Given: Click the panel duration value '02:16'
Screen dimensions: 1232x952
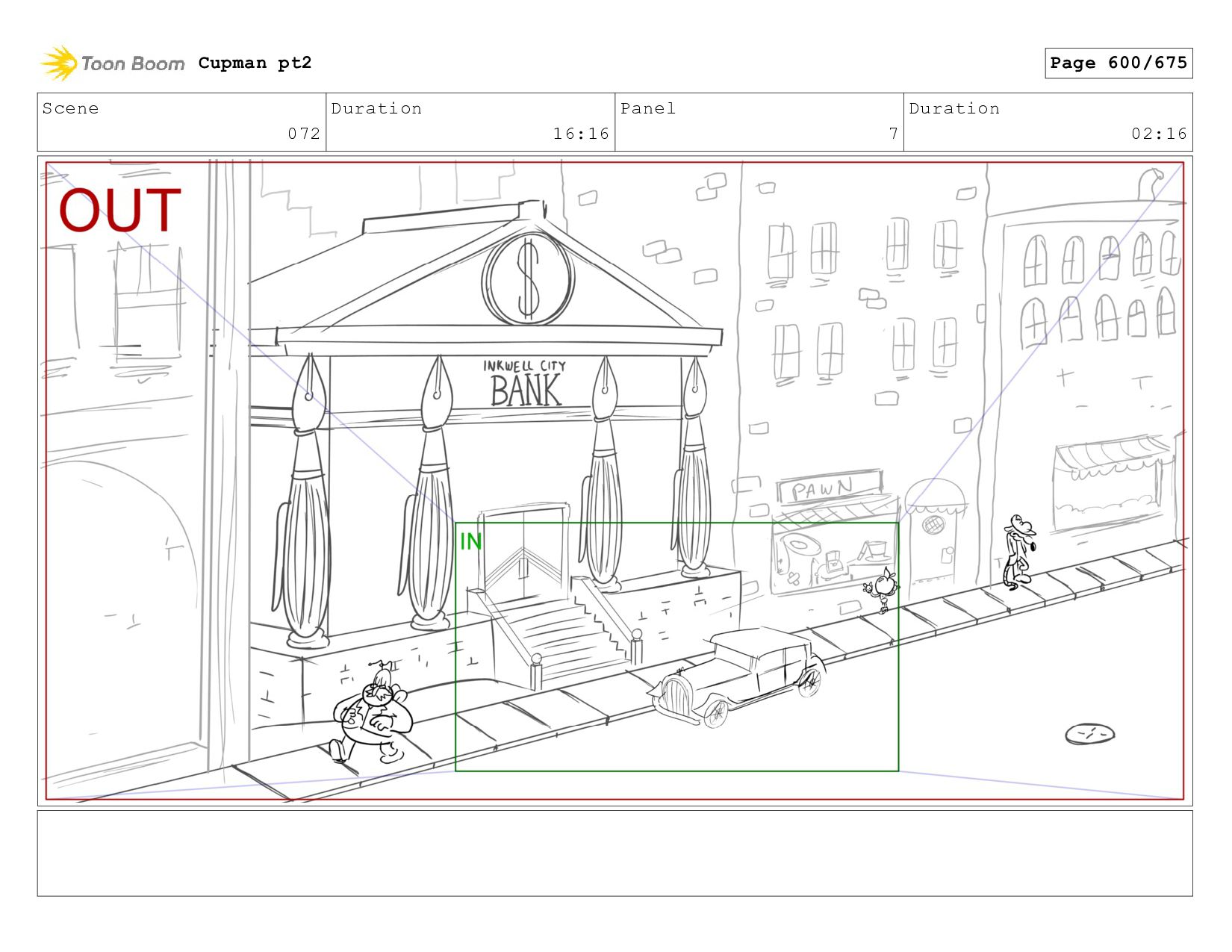Looking at the screenshot, I should click(x=1159, y=134).
